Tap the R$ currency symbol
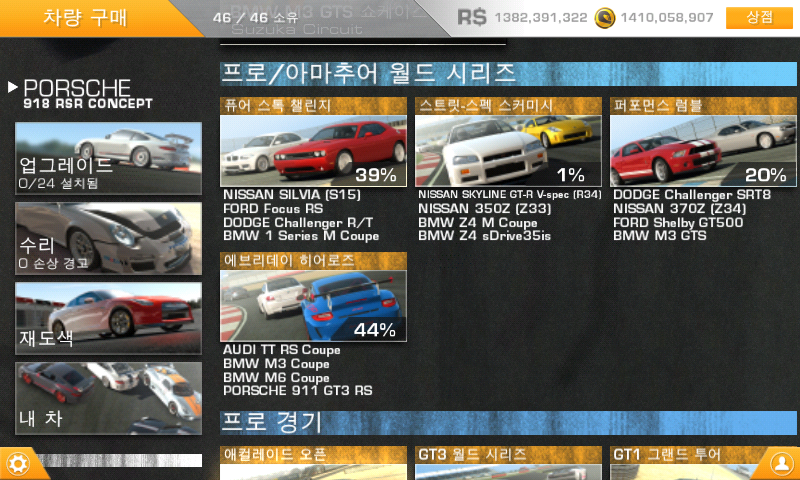This screenshot has height=480, width=800. tap(472, 18)
